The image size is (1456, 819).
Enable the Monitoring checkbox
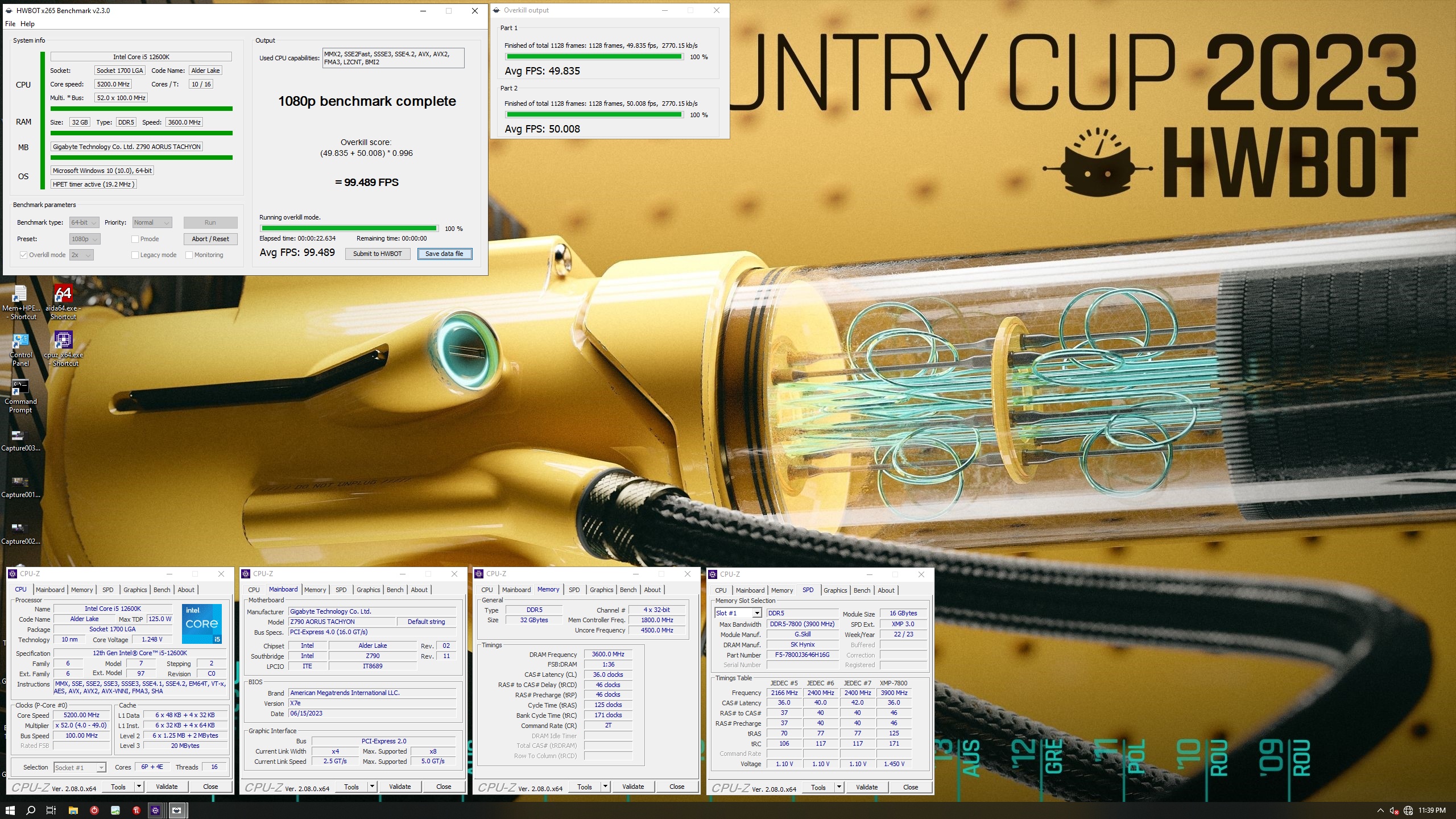pyautogui.click(x=189, y=255)
